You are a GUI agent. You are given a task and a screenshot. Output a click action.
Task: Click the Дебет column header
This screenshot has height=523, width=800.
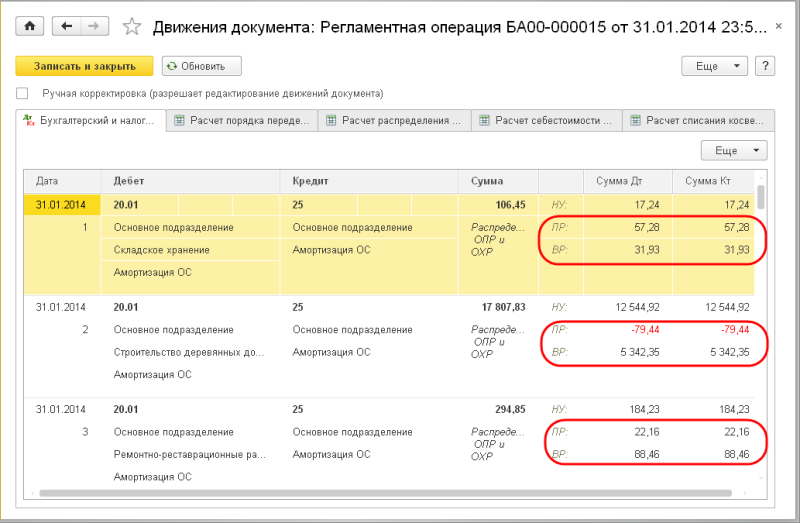pos(190,181)
